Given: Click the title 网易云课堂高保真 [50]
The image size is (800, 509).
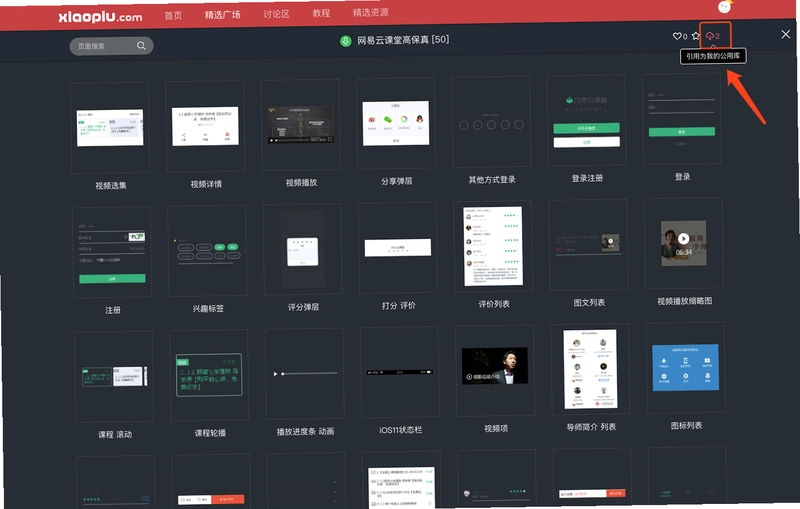Looking at the screenshot, I should pyautogui.click(x=403, y=40).
